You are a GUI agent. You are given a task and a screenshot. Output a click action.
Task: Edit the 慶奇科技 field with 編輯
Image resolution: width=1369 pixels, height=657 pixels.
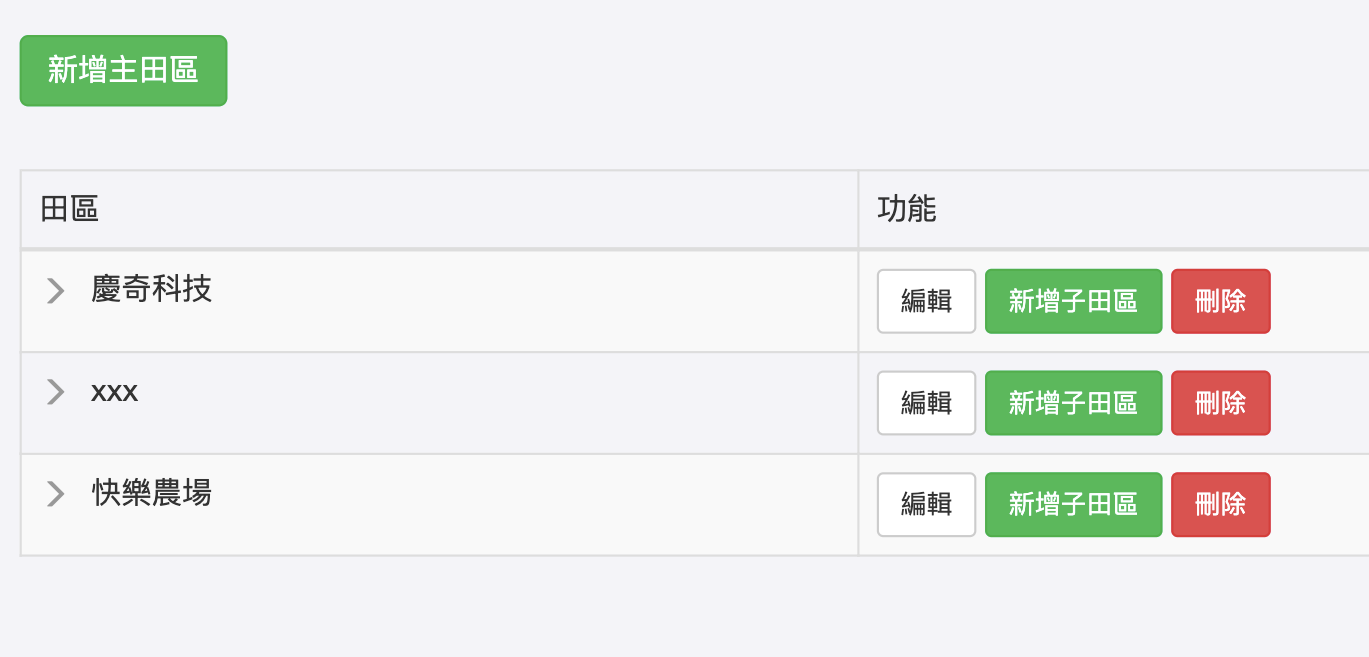[x=926, y=301]
